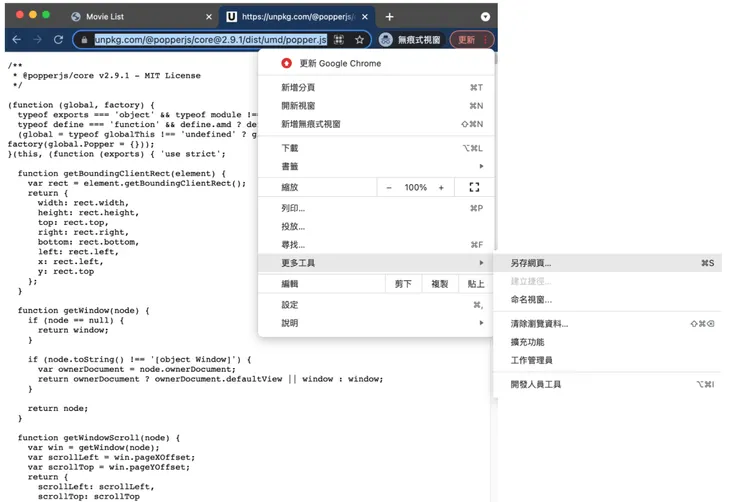Enter full screen via the zoom row icon
The image size is (740, 502).
[x=474, y=187]
